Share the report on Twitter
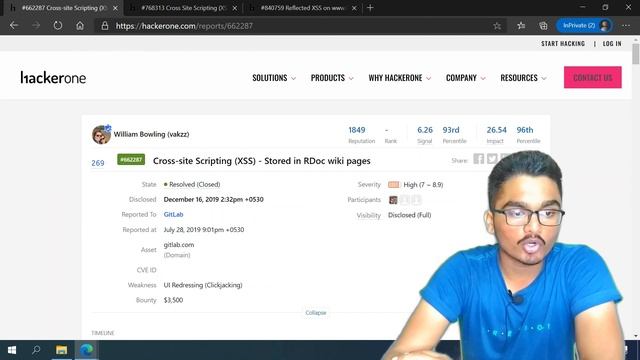The height and width of the screenshot is (360, 640). 492,159
